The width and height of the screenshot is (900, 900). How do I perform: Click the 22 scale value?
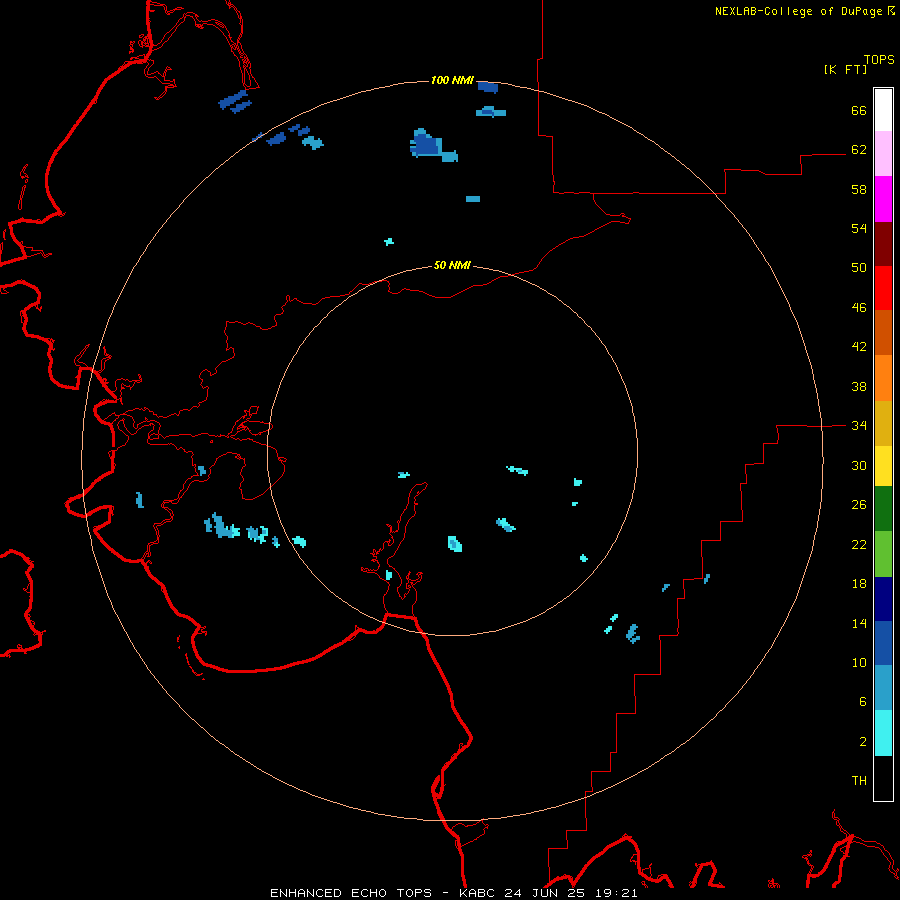coord(859,545)
